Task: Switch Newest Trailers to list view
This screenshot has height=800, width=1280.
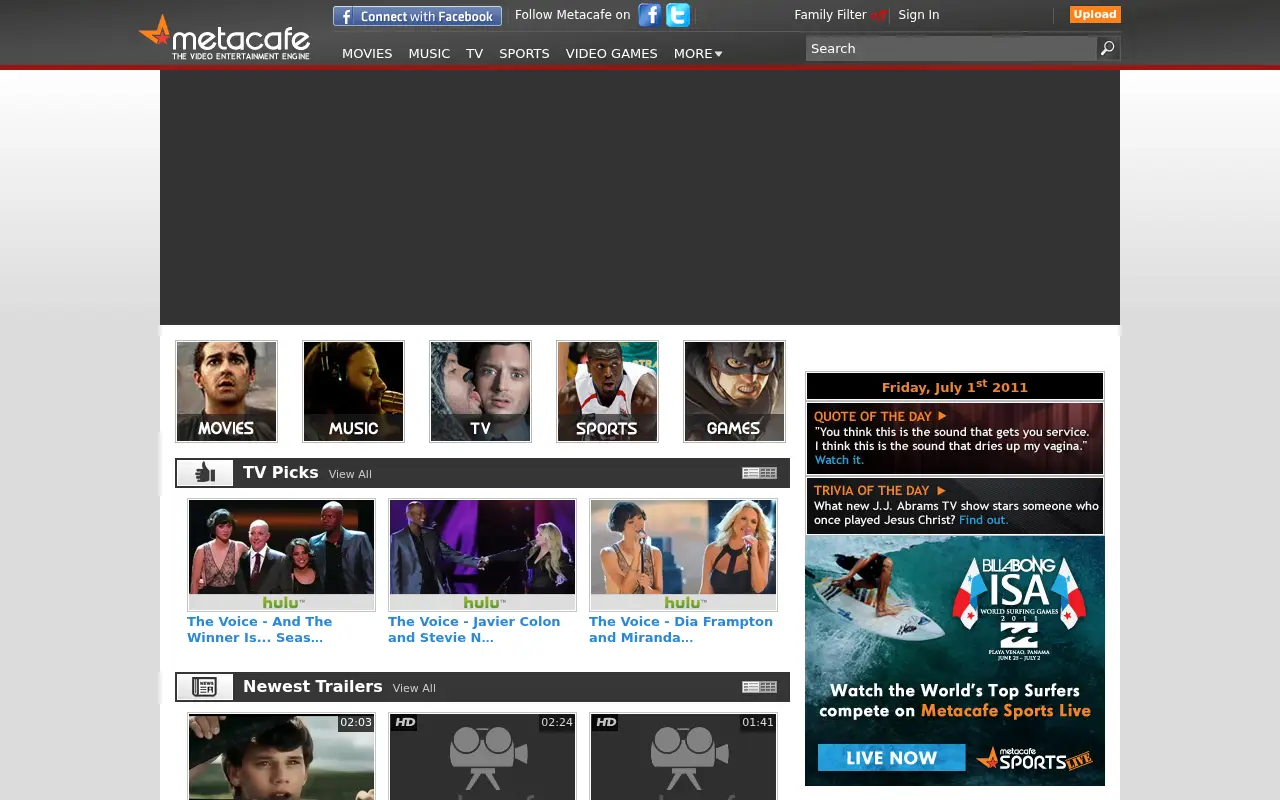Action: tap(751, 687)
